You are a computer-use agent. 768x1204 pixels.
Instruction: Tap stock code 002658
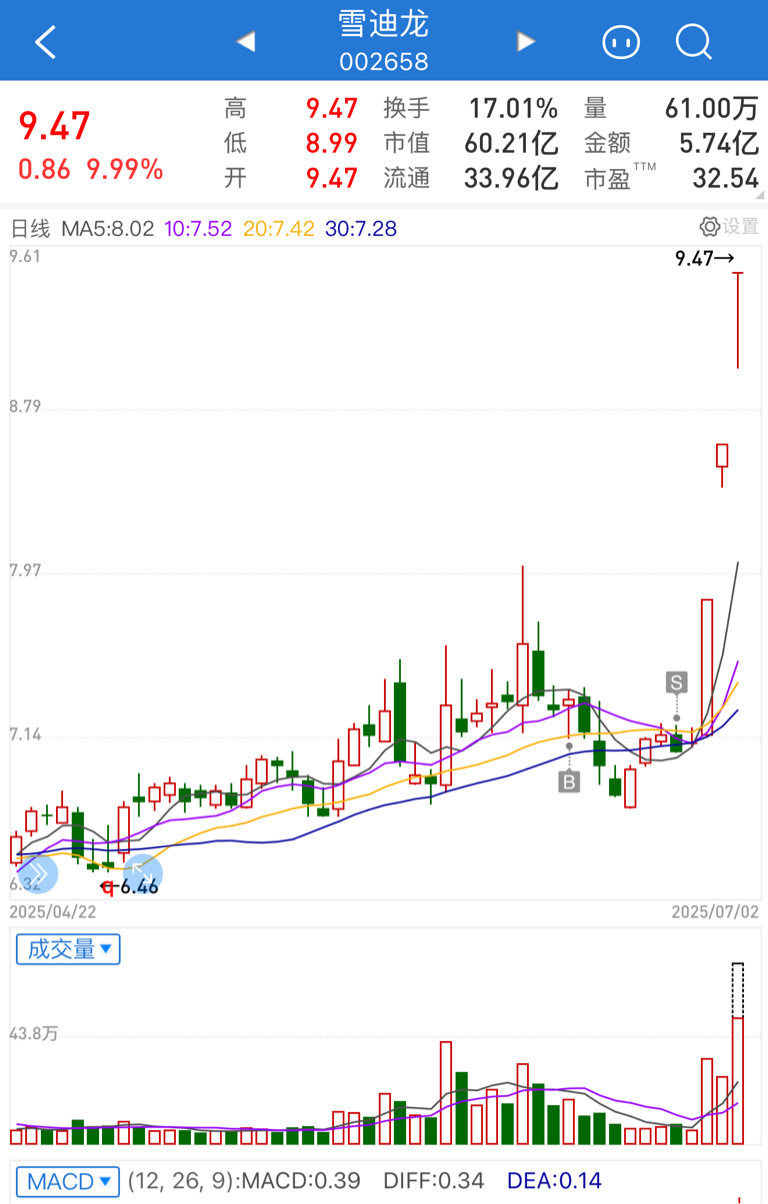384,62
